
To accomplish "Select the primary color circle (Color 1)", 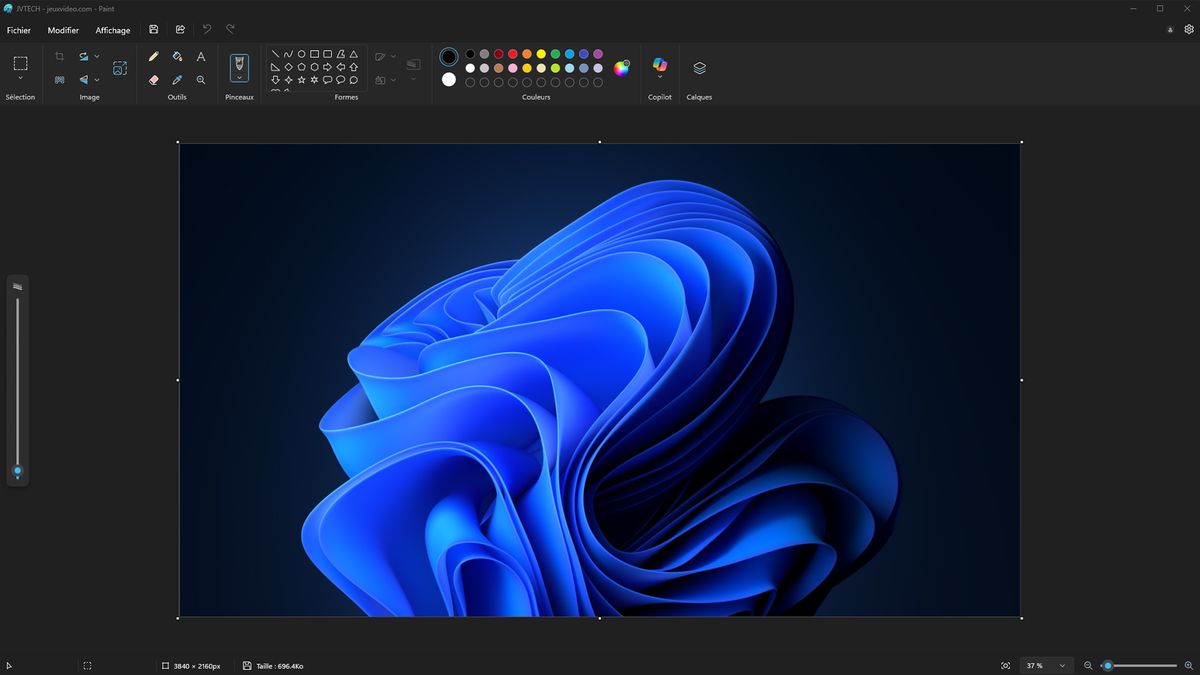I will 449,57.
